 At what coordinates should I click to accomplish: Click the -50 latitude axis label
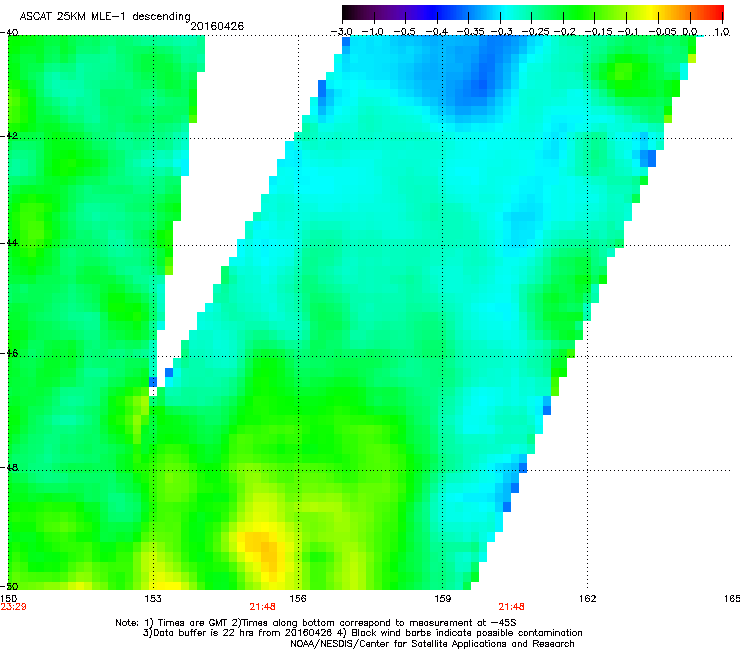[9, 586]
